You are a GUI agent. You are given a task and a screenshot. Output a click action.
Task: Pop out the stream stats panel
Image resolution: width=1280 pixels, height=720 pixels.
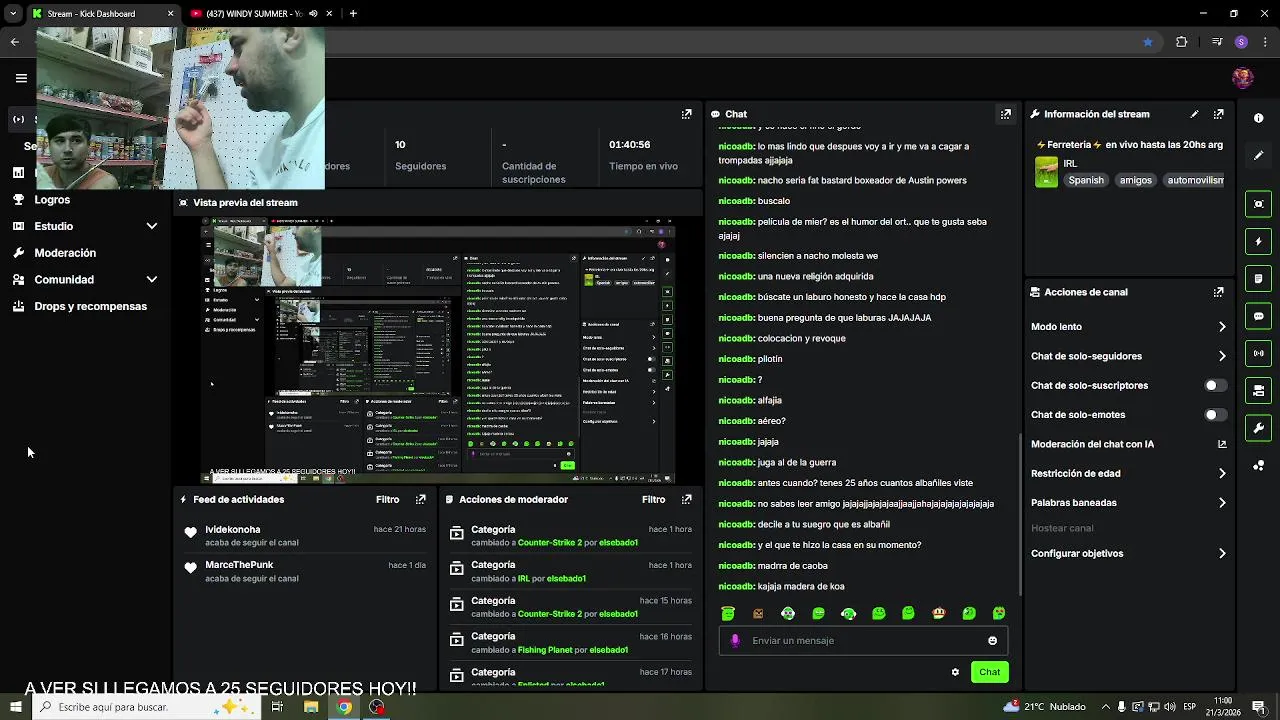click(x=687, y=114)
